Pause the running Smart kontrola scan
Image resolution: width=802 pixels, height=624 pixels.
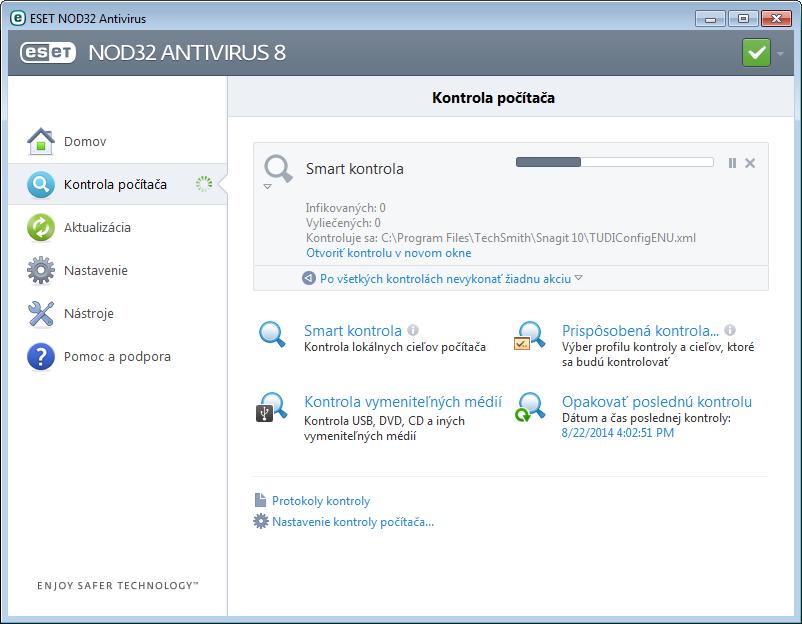point(732,163)
